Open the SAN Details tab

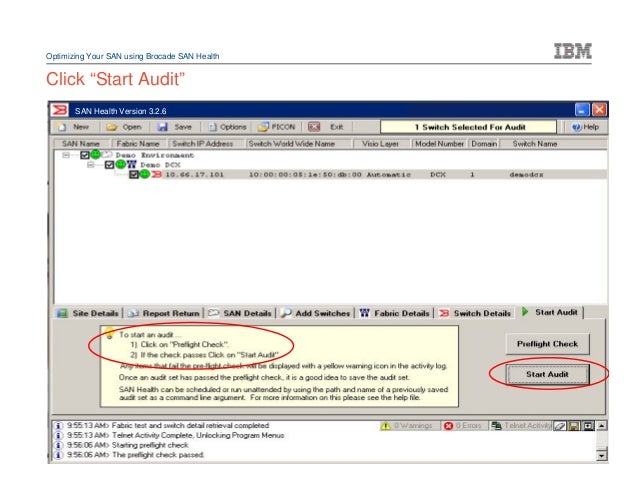coord(240,313)
